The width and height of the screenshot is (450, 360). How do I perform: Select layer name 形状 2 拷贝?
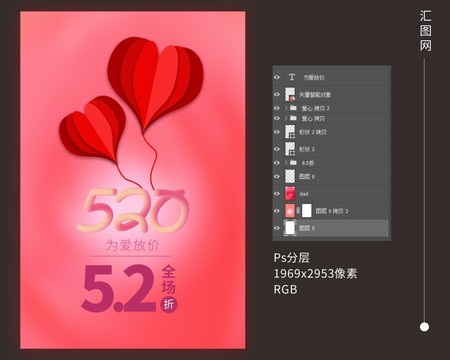point(313,132)
